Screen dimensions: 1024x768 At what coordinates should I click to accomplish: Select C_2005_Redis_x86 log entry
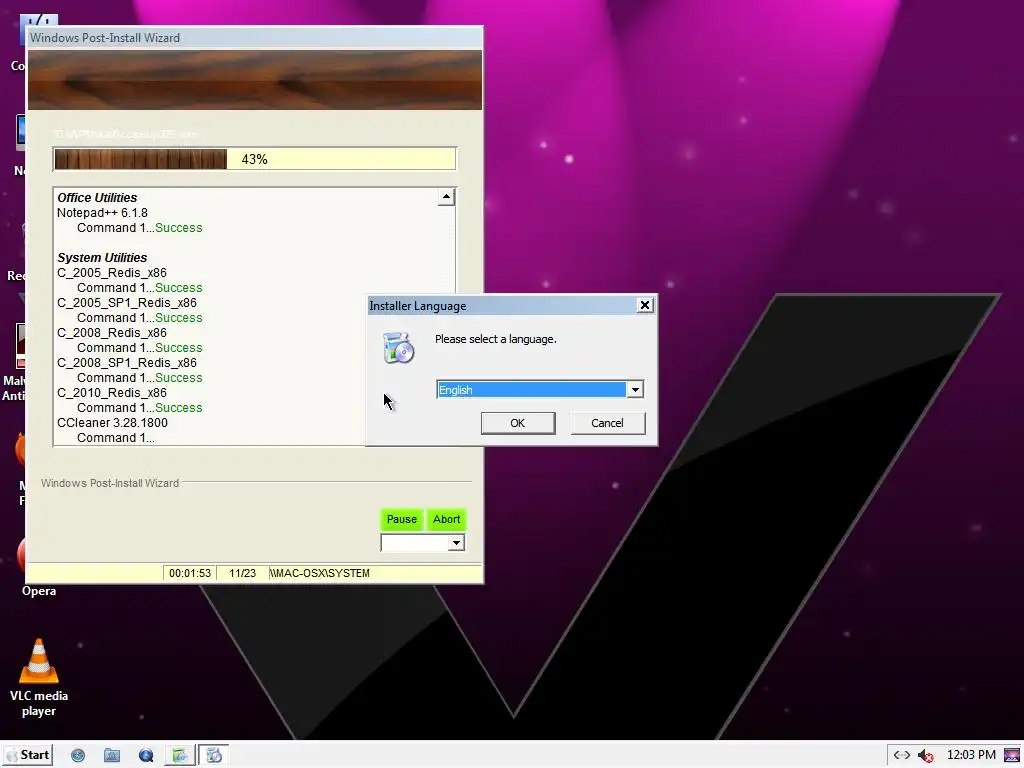click(112, 272)
